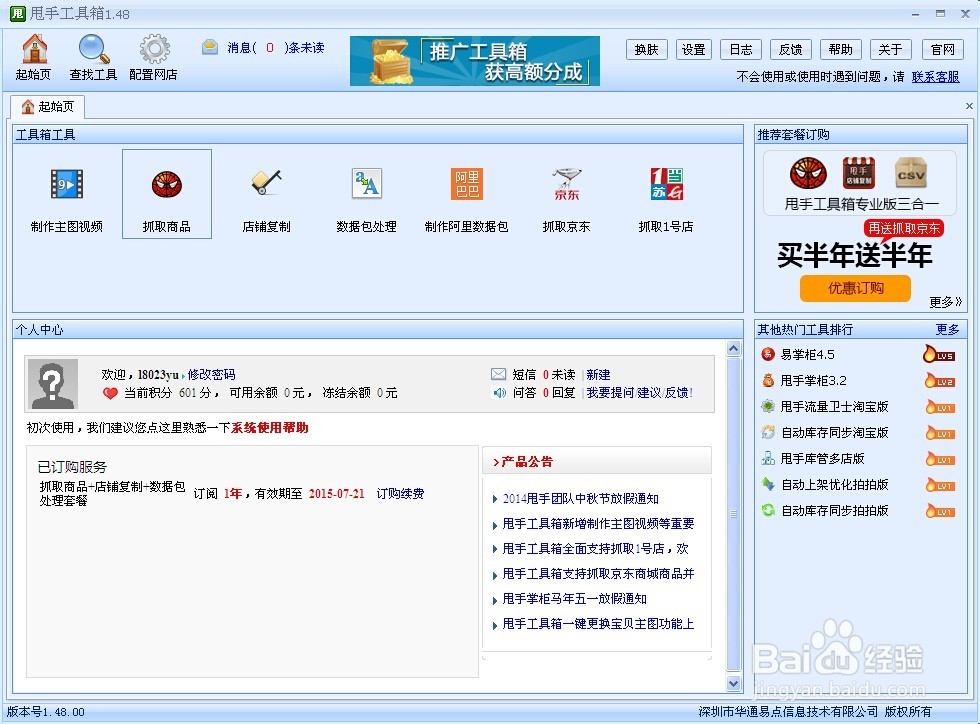
Task: Open the 抓取京东 JD grabber tool
Action: [566, 193]
